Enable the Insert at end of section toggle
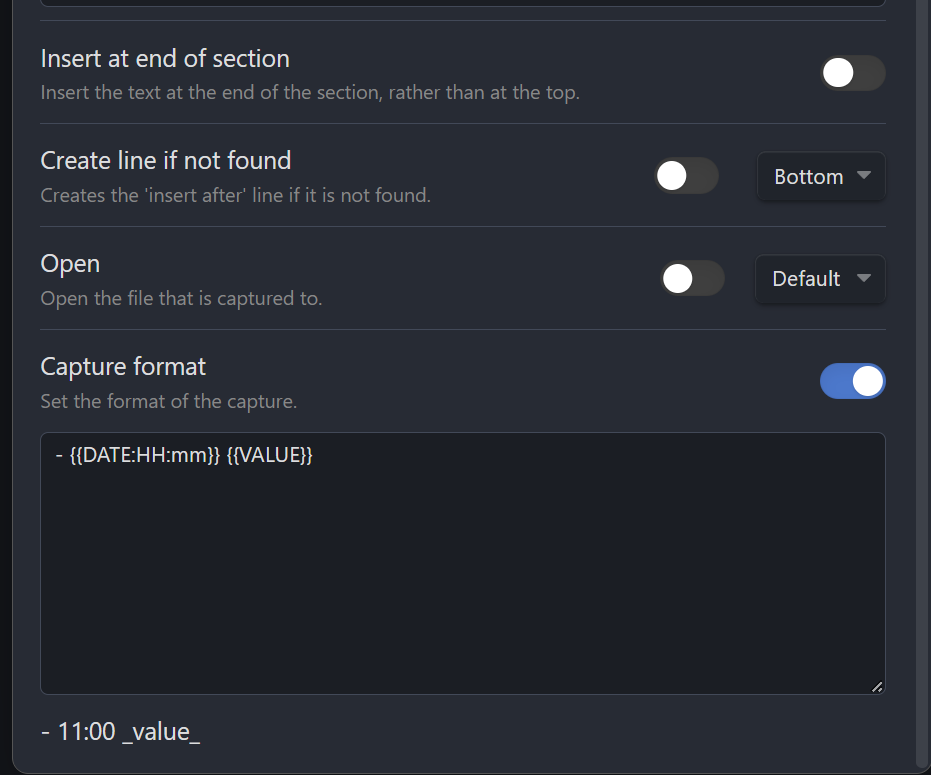 click(852, 73)
